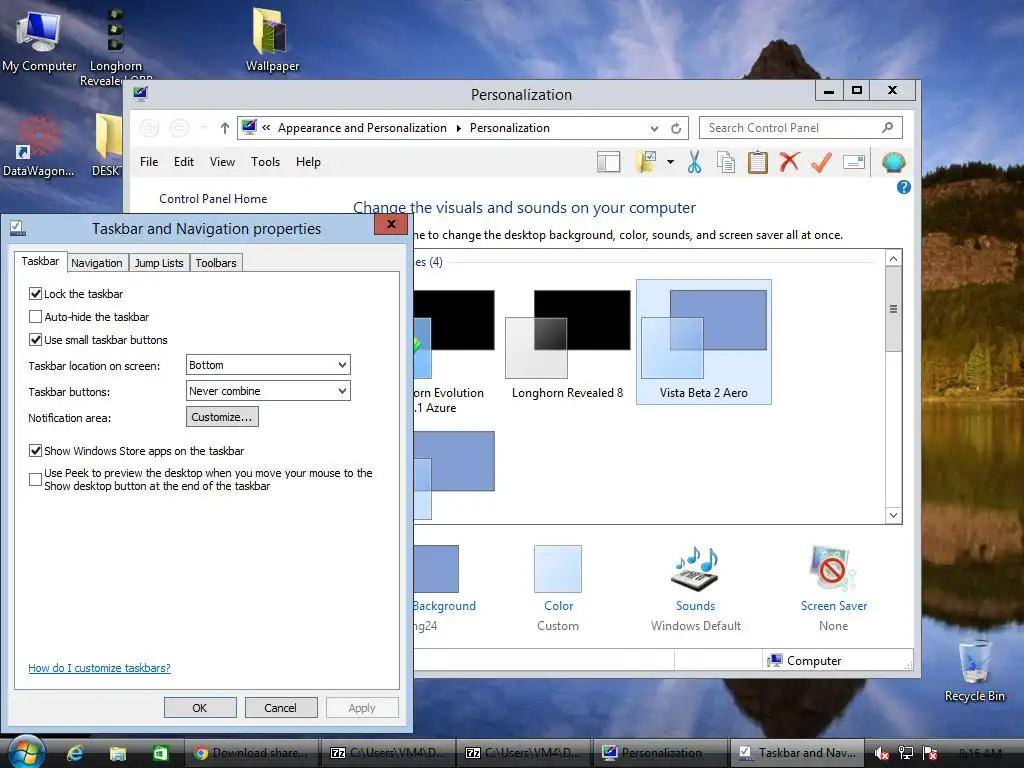Switch to the Jump Lists tab
The image size is (1024, 768).
159,263
